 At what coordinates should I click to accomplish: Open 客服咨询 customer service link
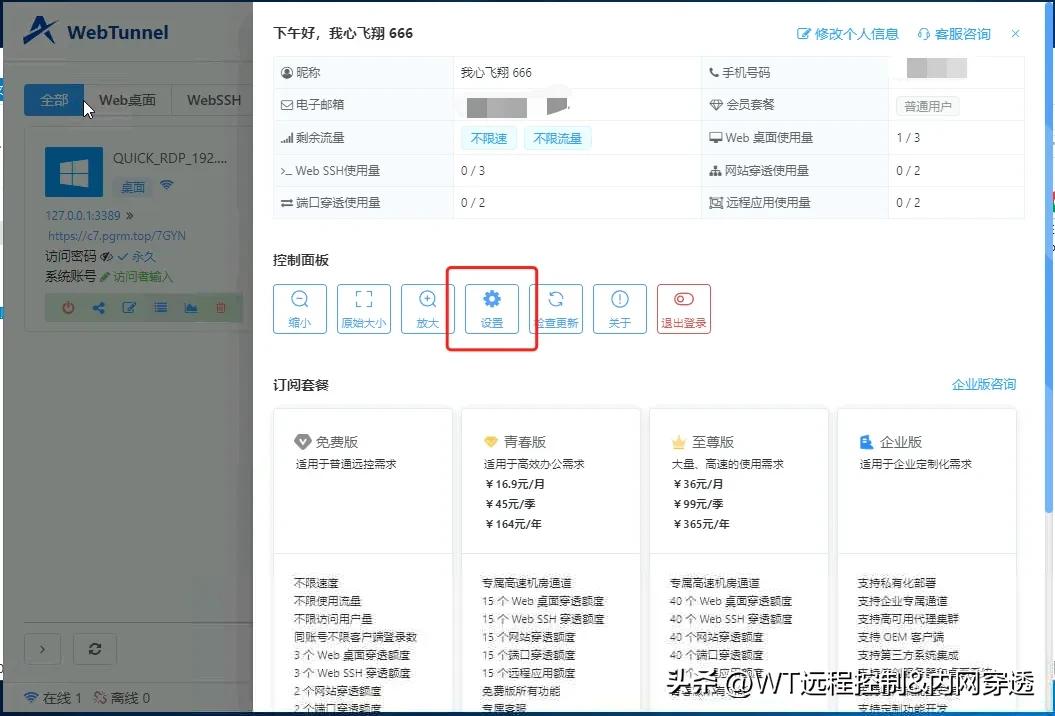[954, 34]
